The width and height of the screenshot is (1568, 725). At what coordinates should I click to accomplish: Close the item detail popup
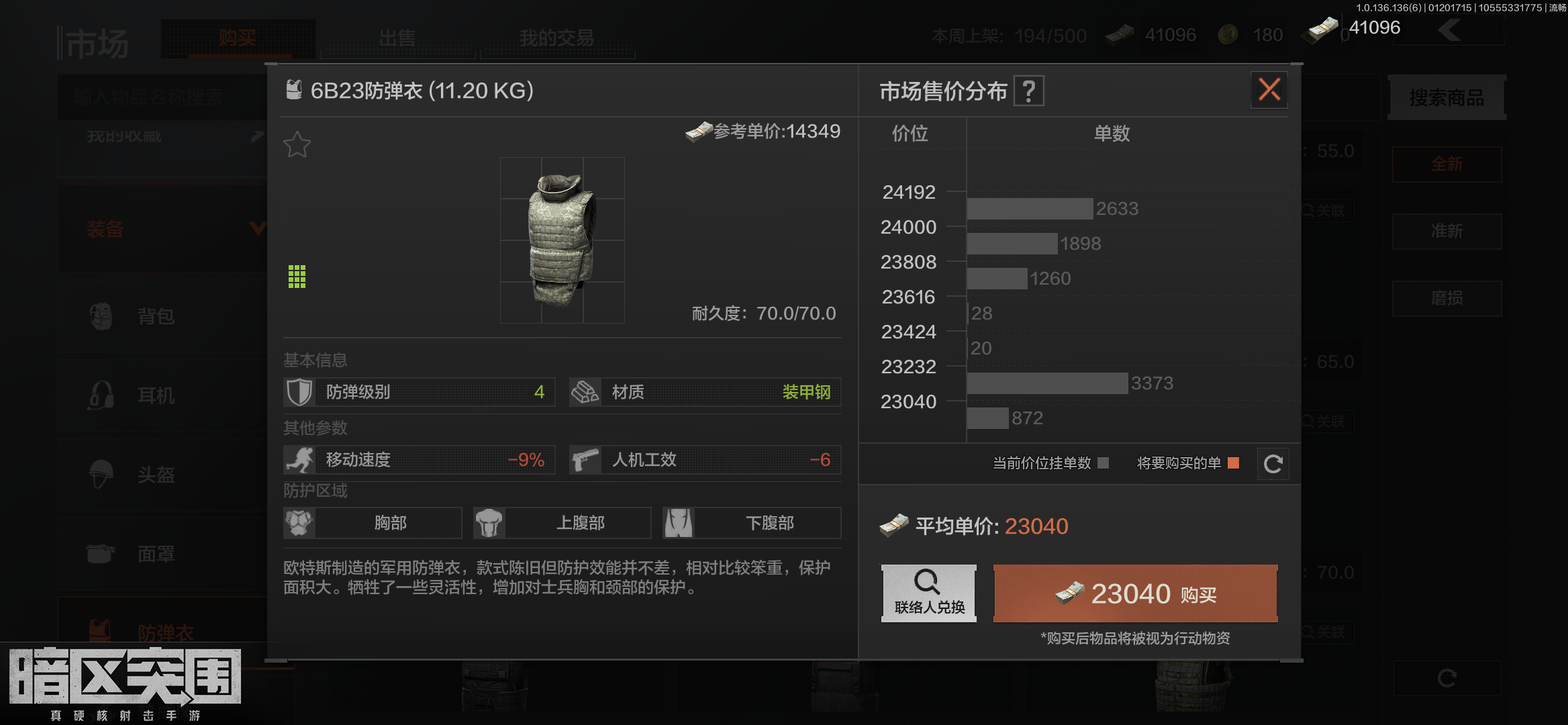[x=1269, y=90]
